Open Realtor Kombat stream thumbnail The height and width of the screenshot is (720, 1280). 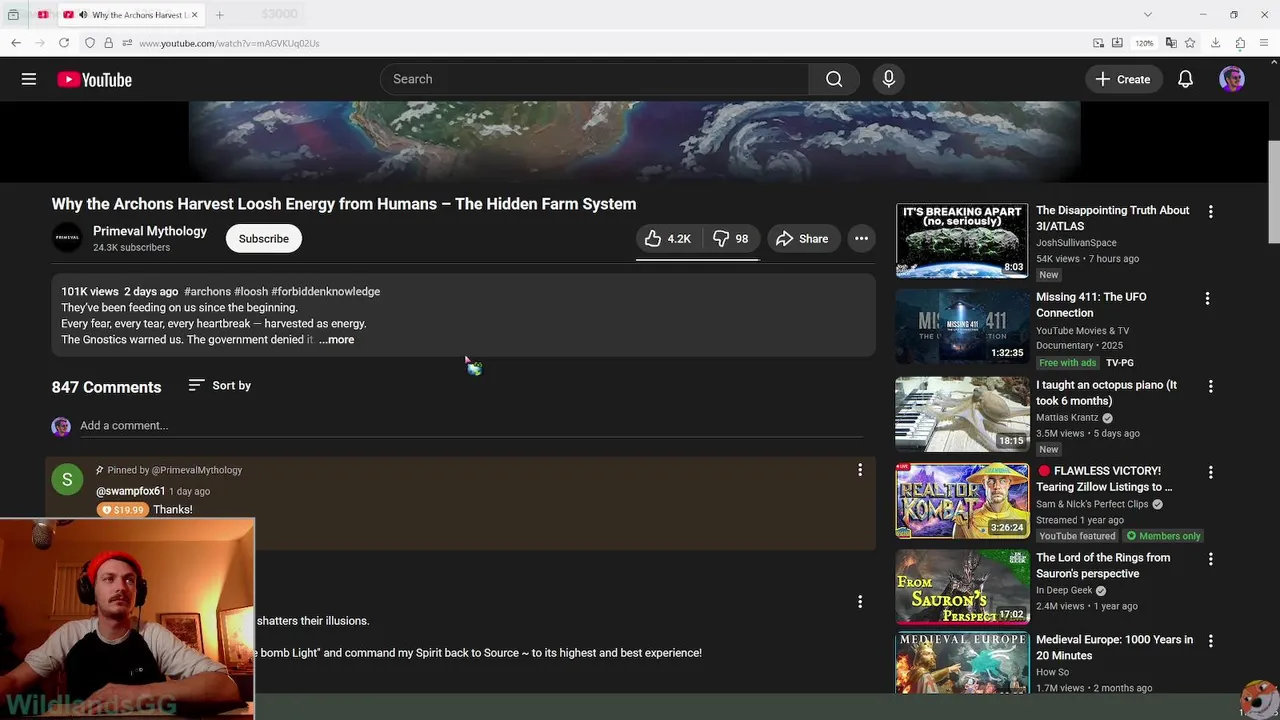(962, 500)
